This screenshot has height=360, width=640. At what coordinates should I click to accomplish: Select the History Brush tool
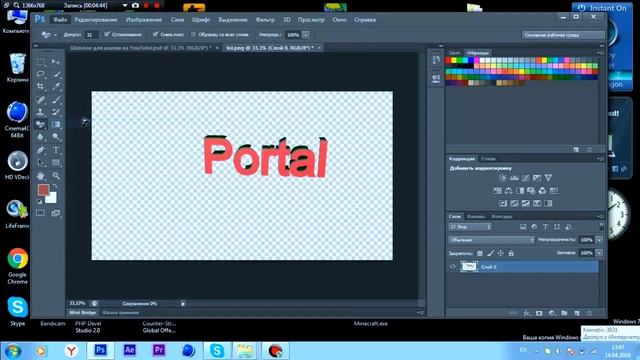(56, 112)
